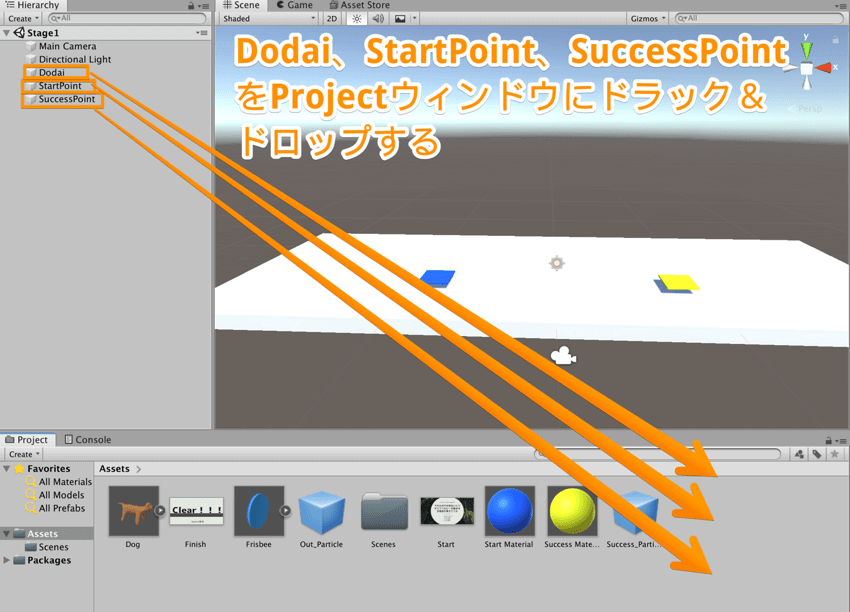Select SuccessPoint object in Hierarchy
Screen dimensions: 850x612
point(67,99)
